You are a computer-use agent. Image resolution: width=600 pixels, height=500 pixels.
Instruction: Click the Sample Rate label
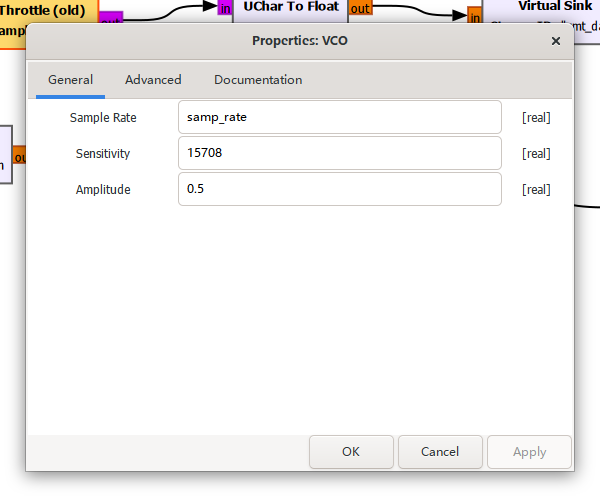click(x=103, y=117)
